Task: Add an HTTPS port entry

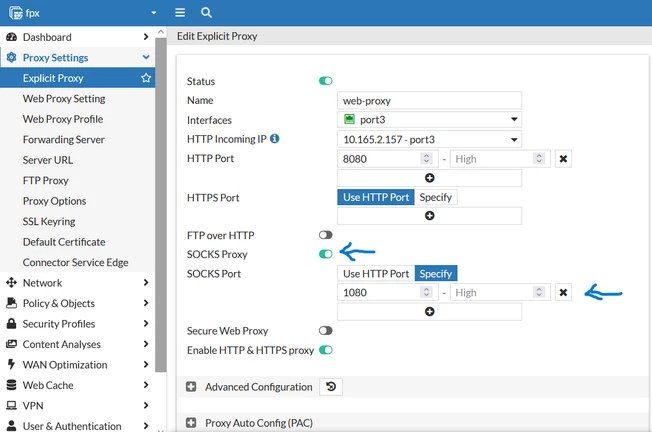Action: coord(429,216)
